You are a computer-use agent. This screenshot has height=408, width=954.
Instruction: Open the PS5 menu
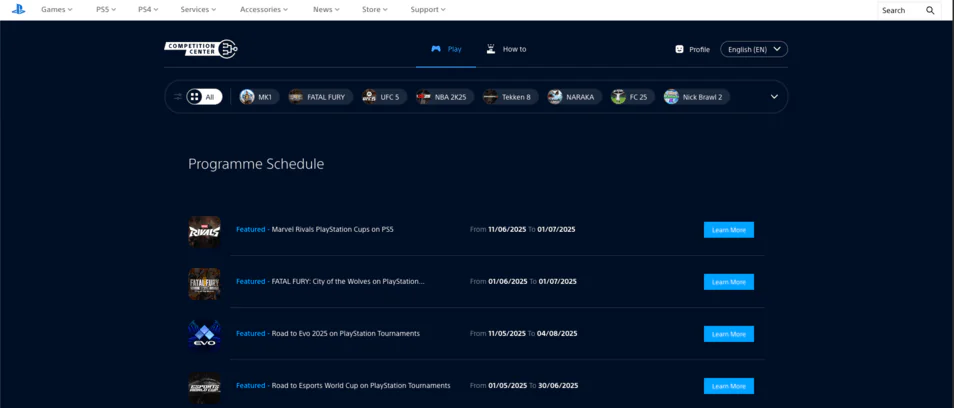(106, 10)
